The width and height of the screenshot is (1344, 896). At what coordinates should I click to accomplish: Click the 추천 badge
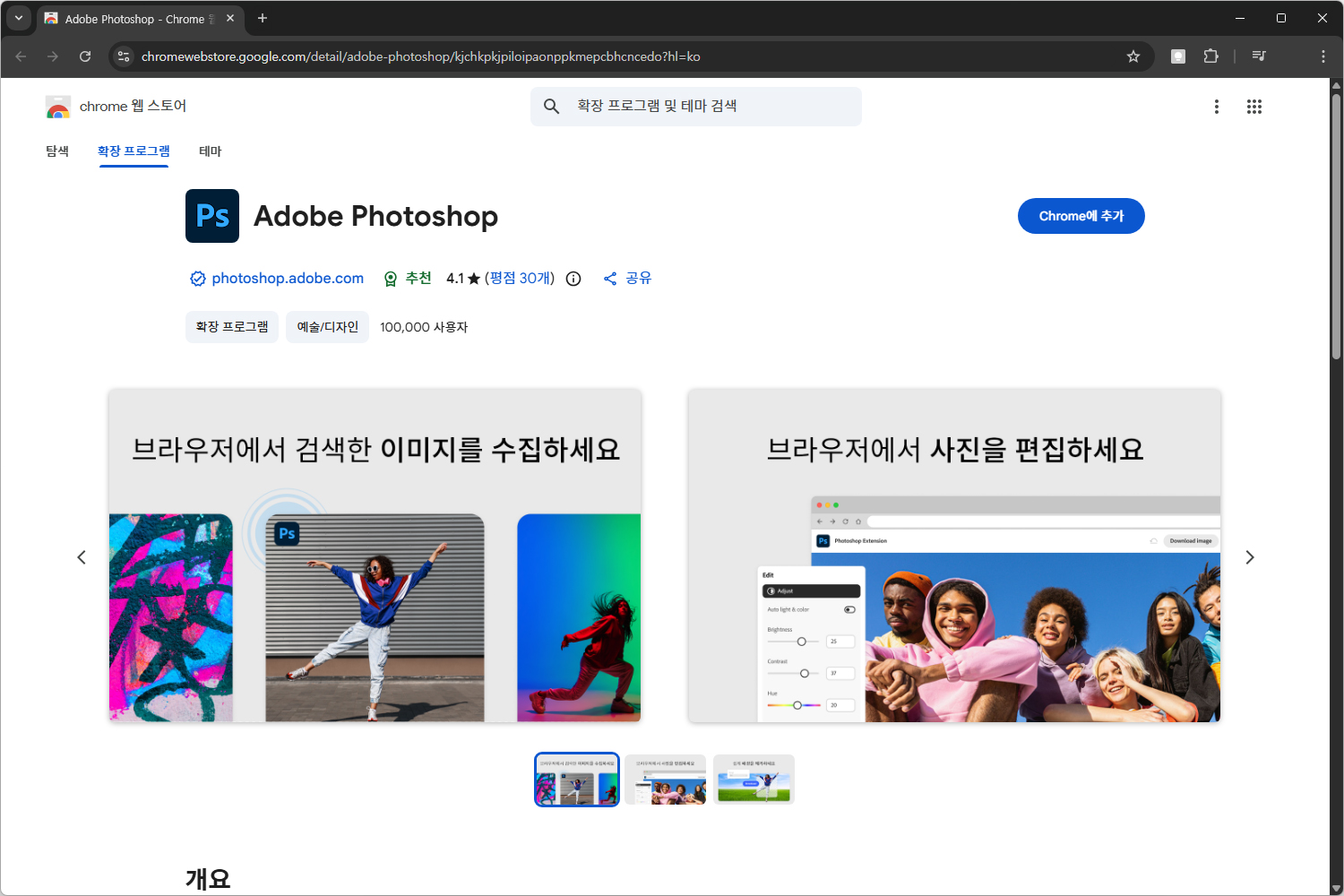(x=408, y=279)
